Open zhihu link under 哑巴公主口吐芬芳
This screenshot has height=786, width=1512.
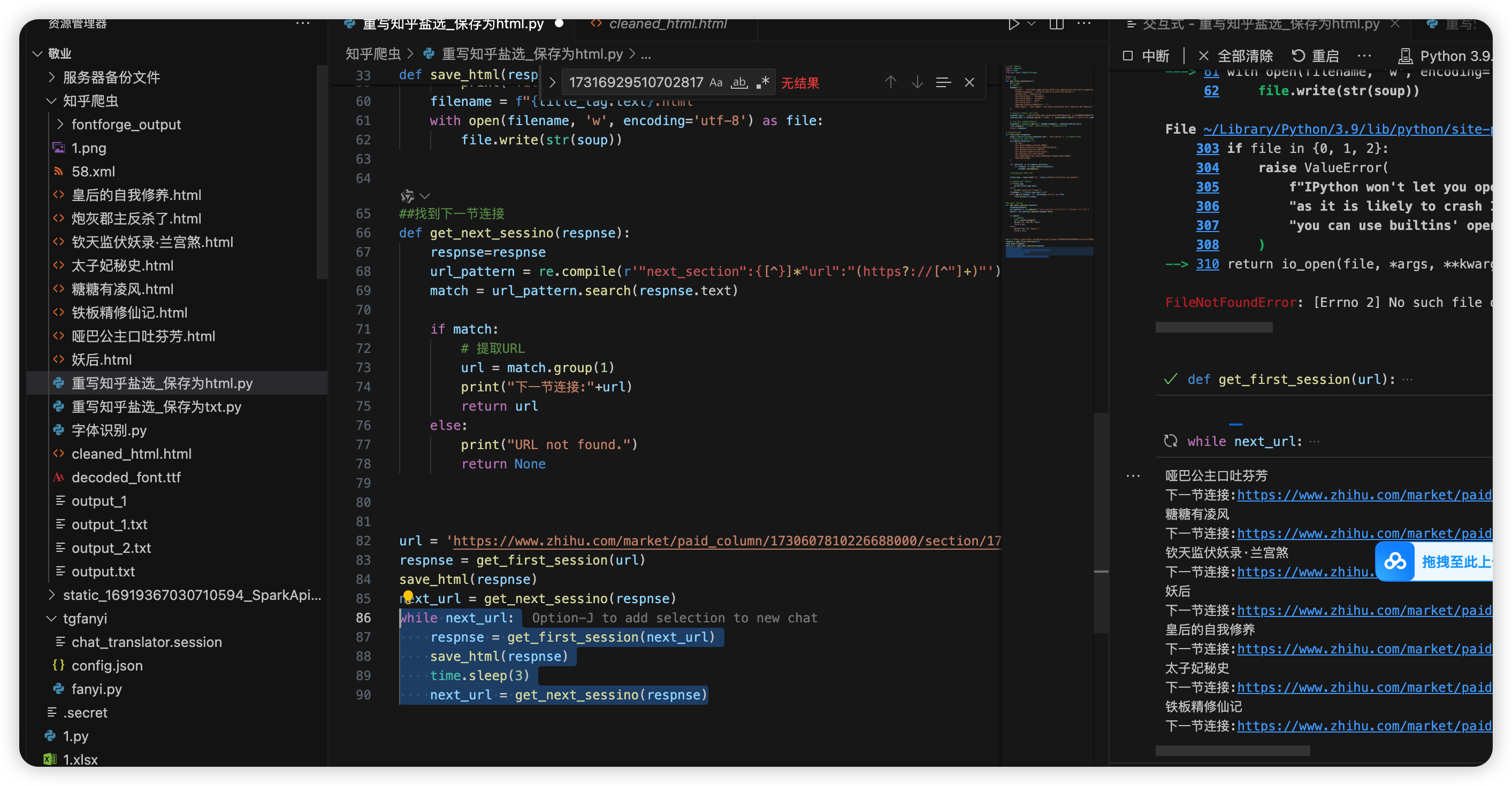pos(1364,495)
